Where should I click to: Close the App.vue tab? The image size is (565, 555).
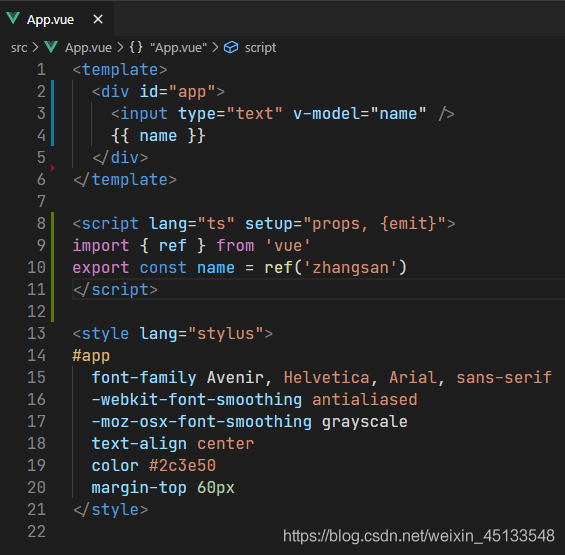98,19
